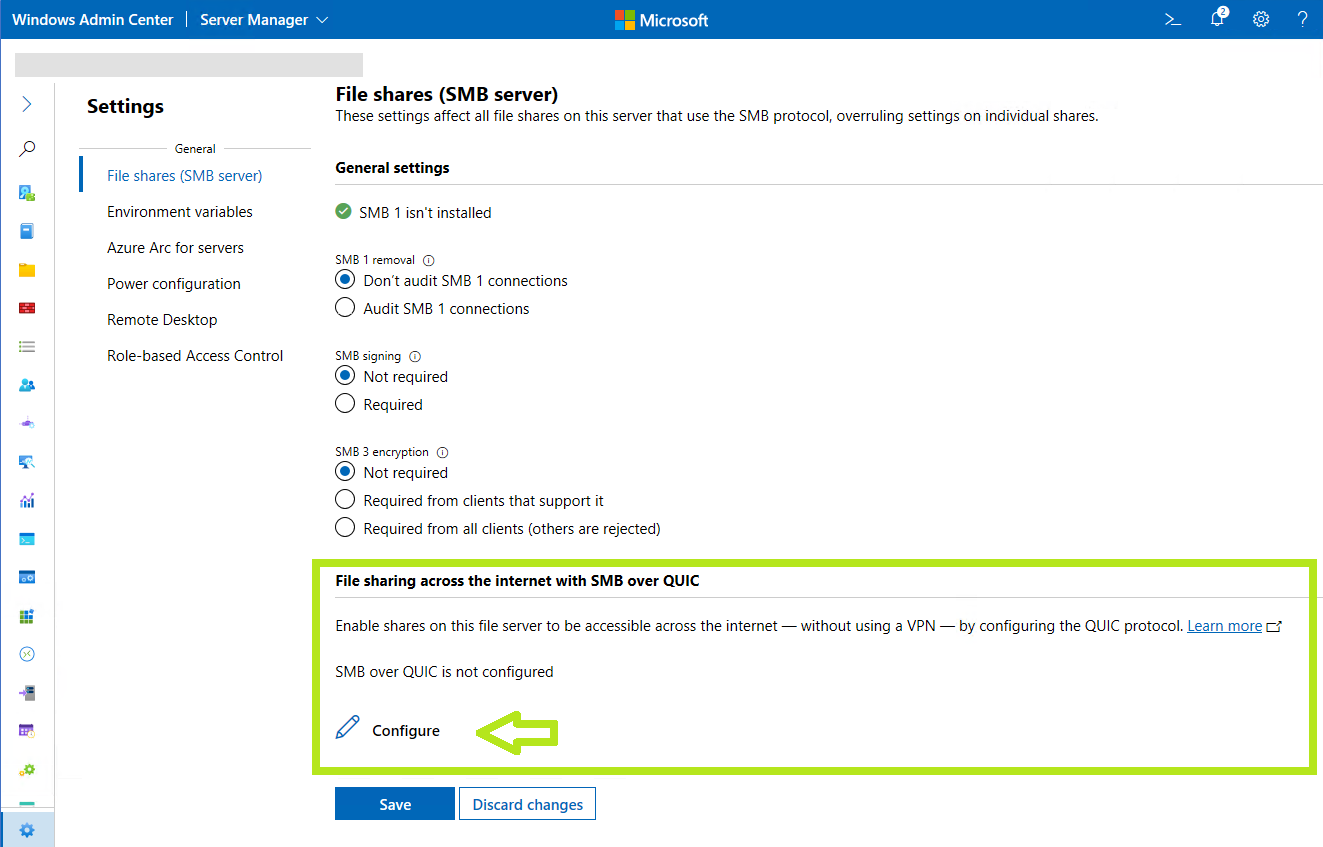Expand the tools sidebar with the chevron
The height and width of the screenshot is (847, 1323).
click(27, 104)
